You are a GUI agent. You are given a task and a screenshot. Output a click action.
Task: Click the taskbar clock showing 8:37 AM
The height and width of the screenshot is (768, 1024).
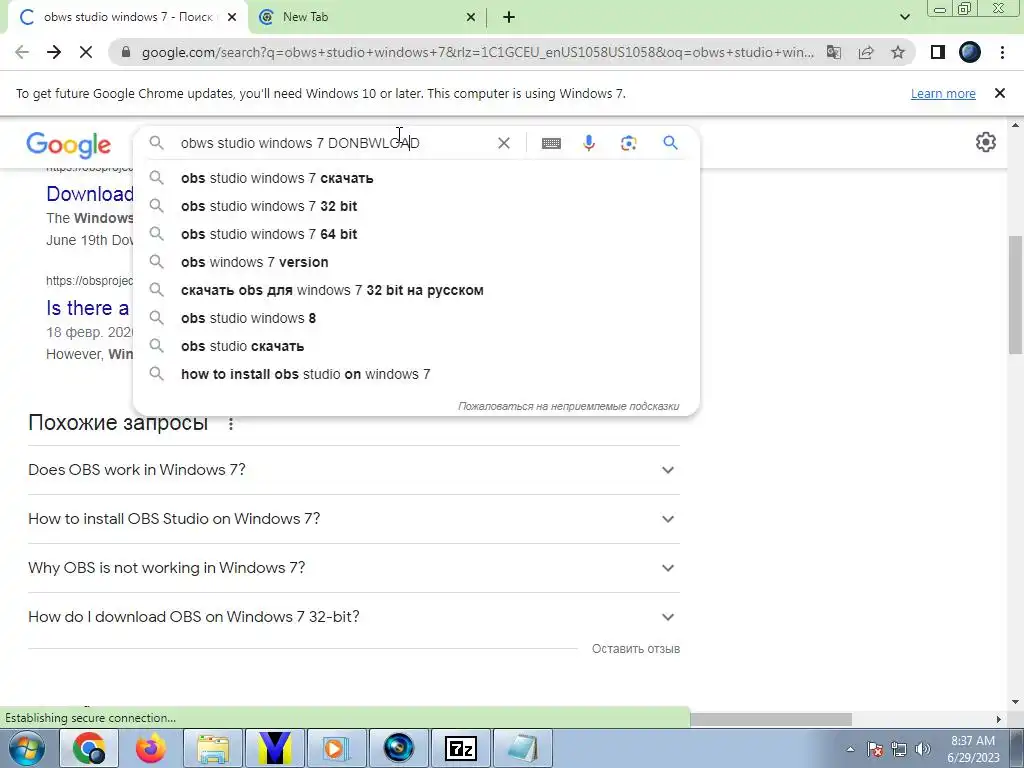[974, 749]
